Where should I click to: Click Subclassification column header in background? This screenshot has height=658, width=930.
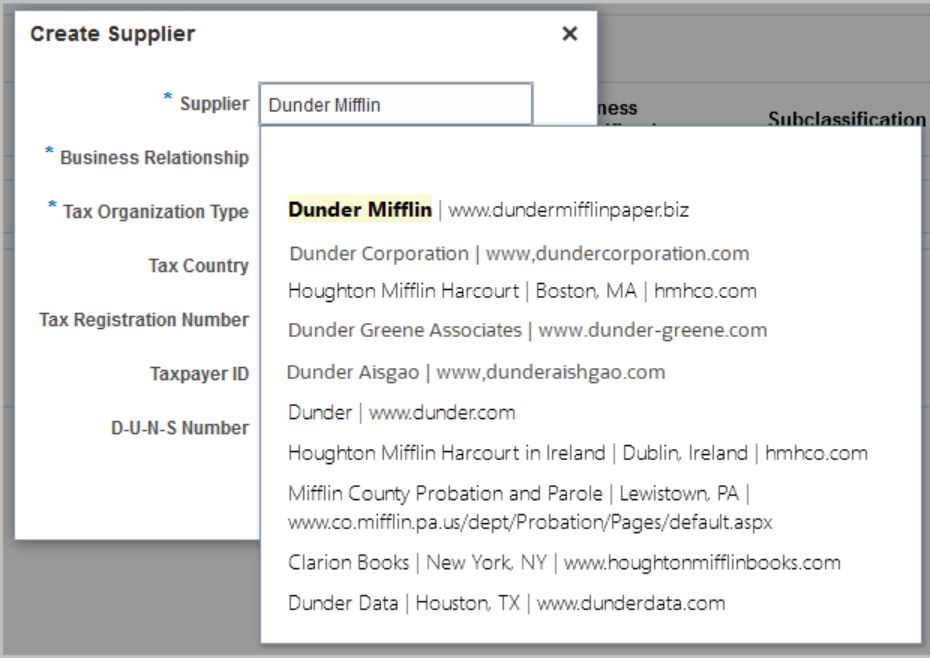click(x=846, y=118)
